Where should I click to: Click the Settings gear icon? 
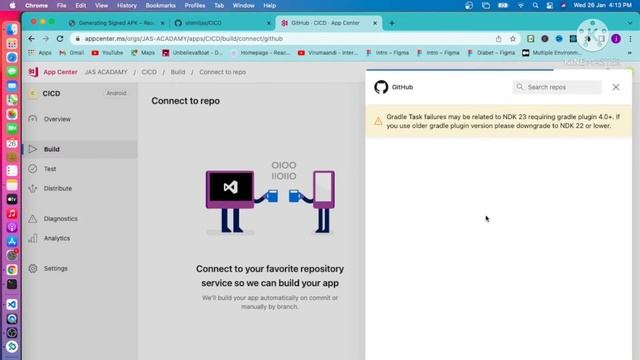33,268
